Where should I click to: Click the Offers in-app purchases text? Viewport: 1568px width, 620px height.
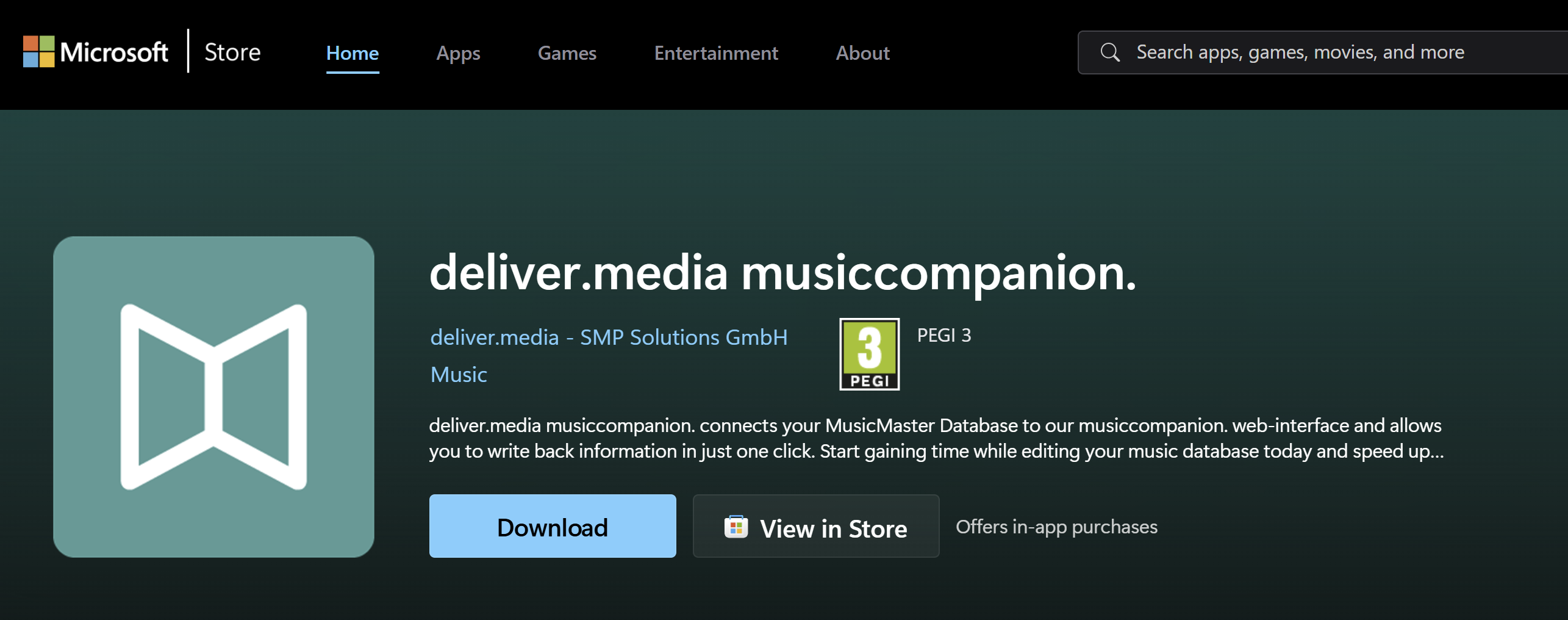point(1056,527)
